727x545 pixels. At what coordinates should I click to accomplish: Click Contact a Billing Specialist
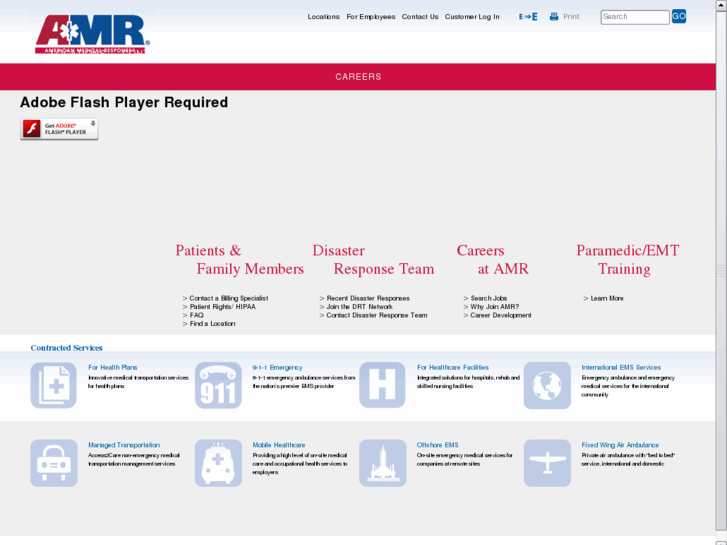pos(229,298)
